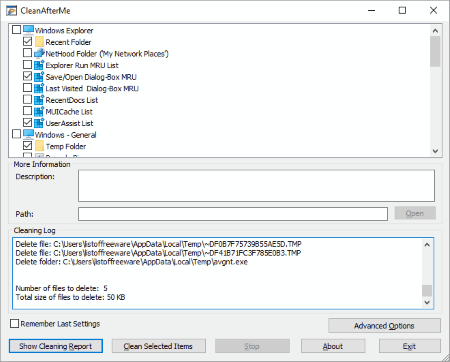The image size is (450, 362).
Task: Click inside the Path text field
Action: coord(233,214)
